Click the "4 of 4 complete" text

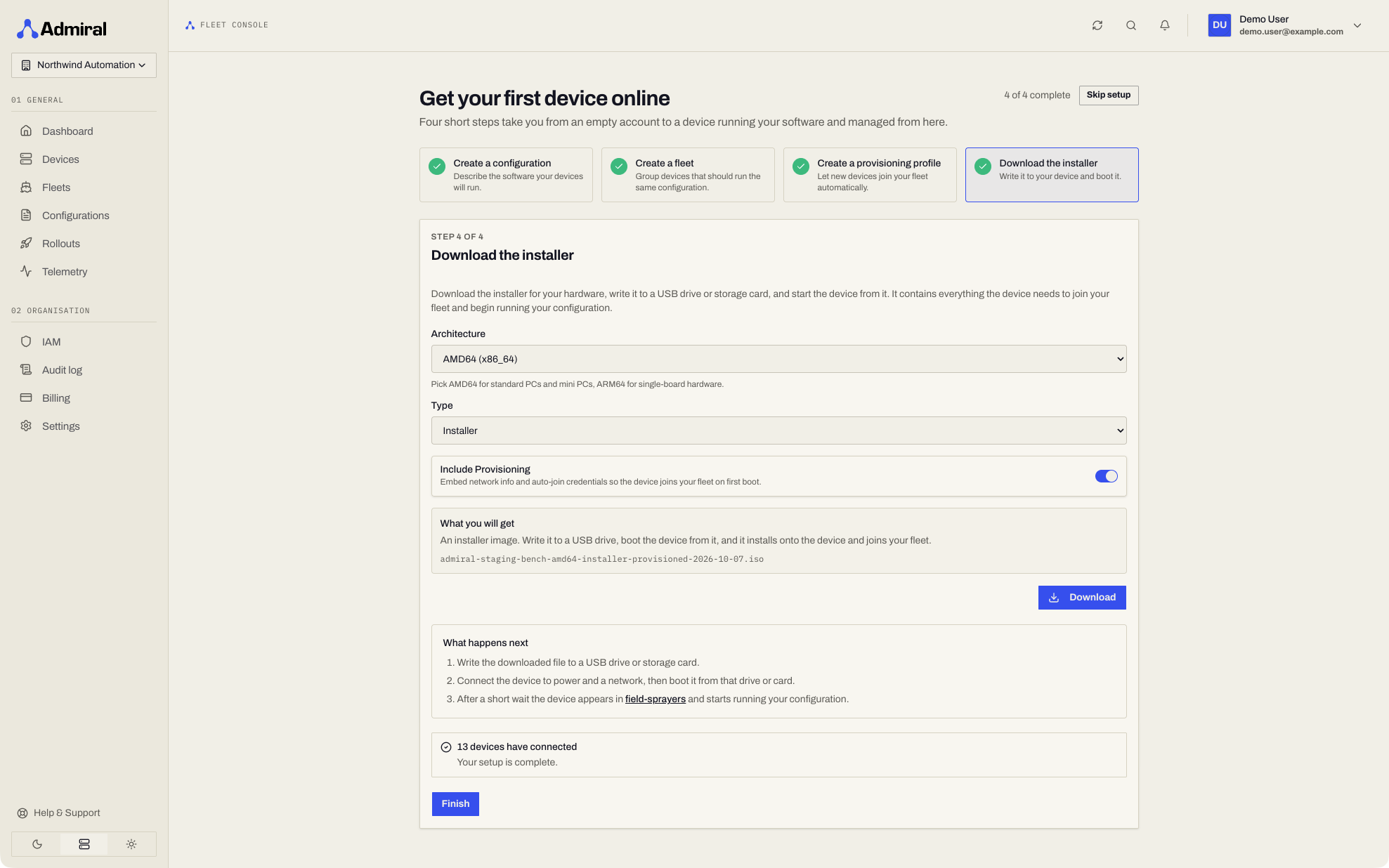tap(1037, 96)
